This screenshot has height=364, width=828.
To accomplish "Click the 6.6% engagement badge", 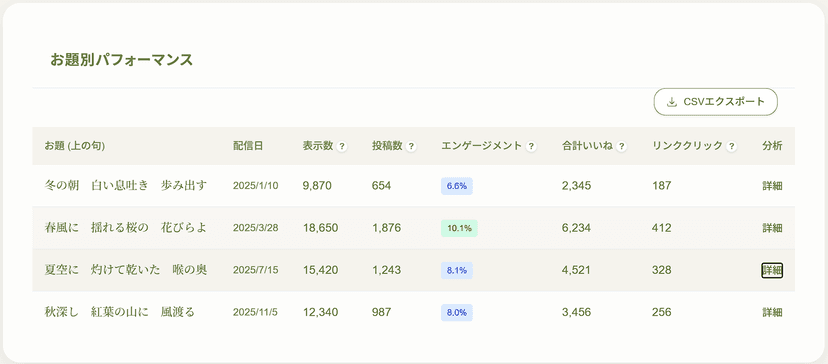I will pyautogui.click(x=457, y=186).
